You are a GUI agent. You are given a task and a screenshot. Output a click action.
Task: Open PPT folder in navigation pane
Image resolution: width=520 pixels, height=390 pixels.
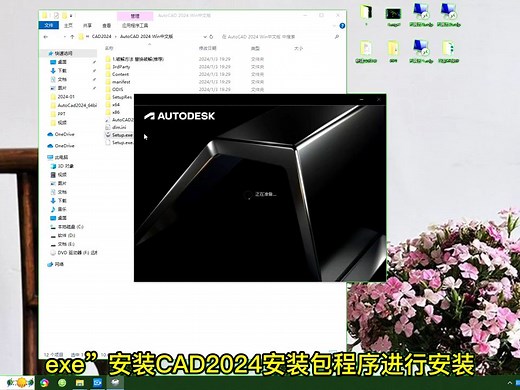pyautogui.click(x=58, y=114)
